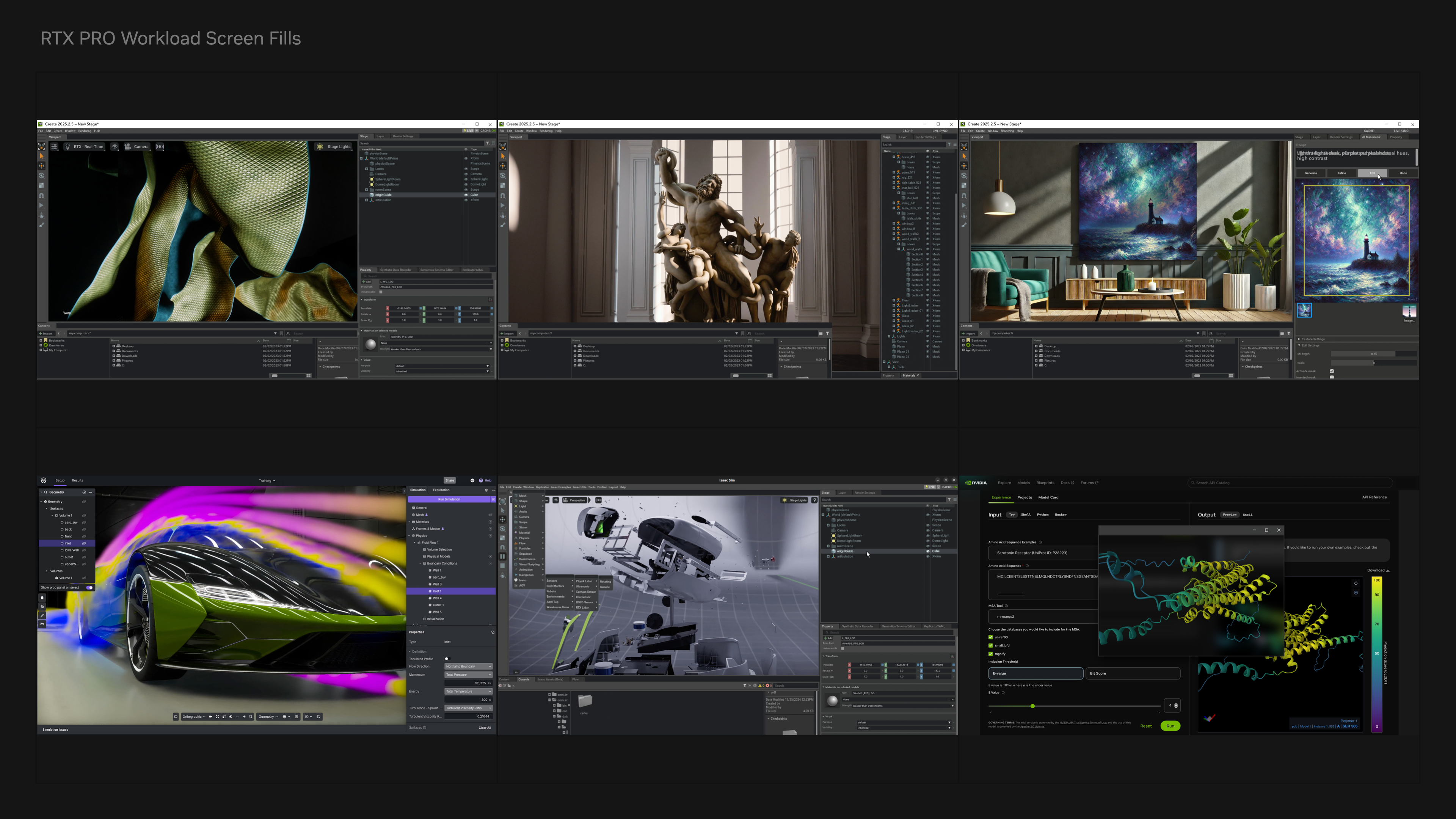
Task: Open the Stage Lights menu in the cloth viewport
Action: 334,146
